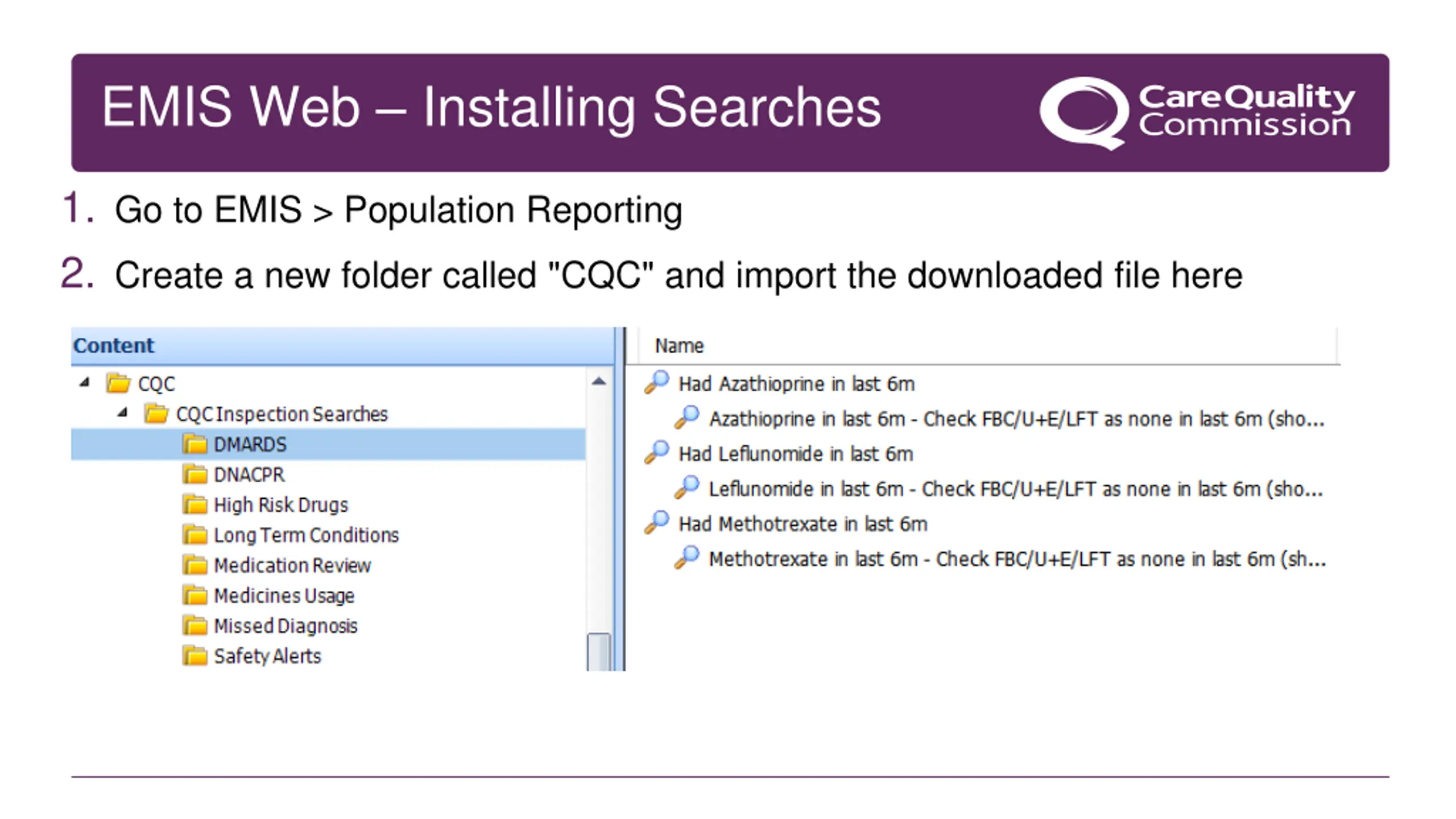Click search icon beside Methotrexate Check FBC/U+E/LFT
The height and width of the screenshot is (819, 1456).
[687, 557]
